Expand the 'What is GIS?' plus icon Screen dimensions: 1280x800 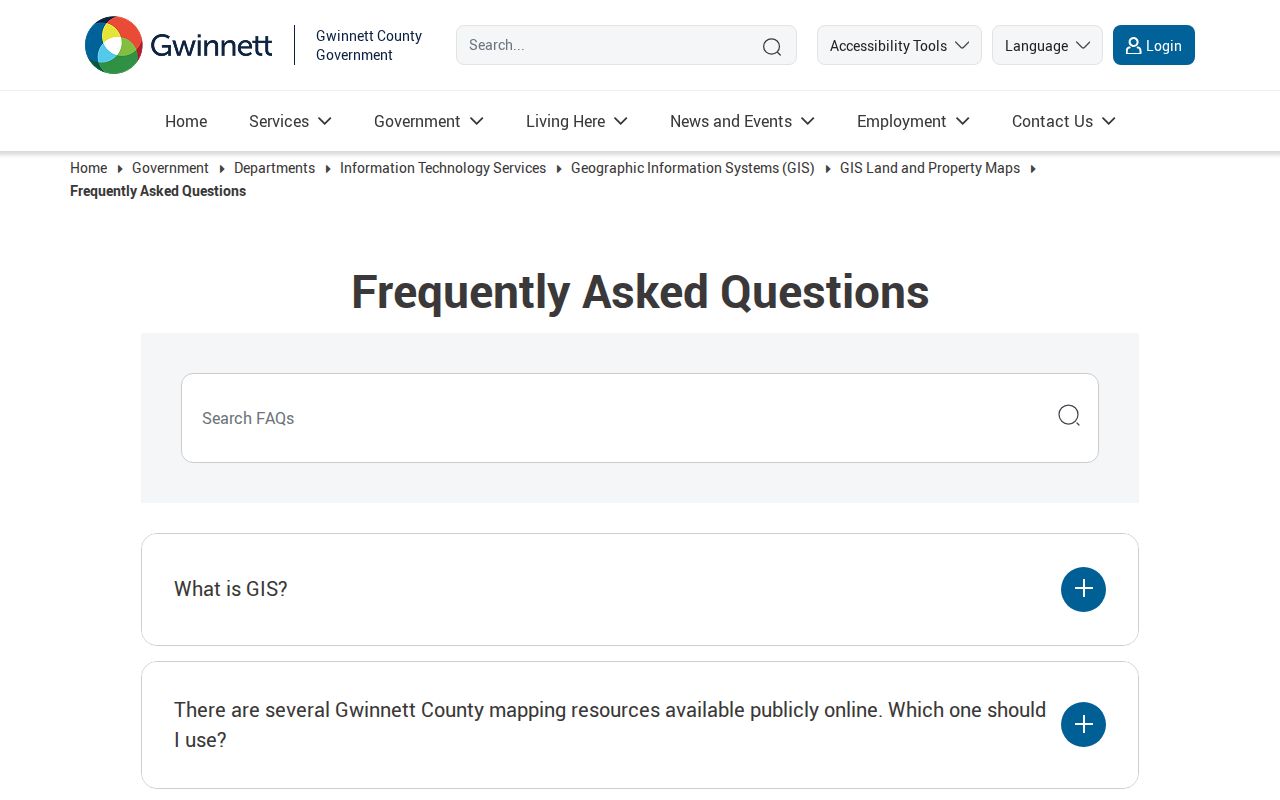tap(1083, 589)
